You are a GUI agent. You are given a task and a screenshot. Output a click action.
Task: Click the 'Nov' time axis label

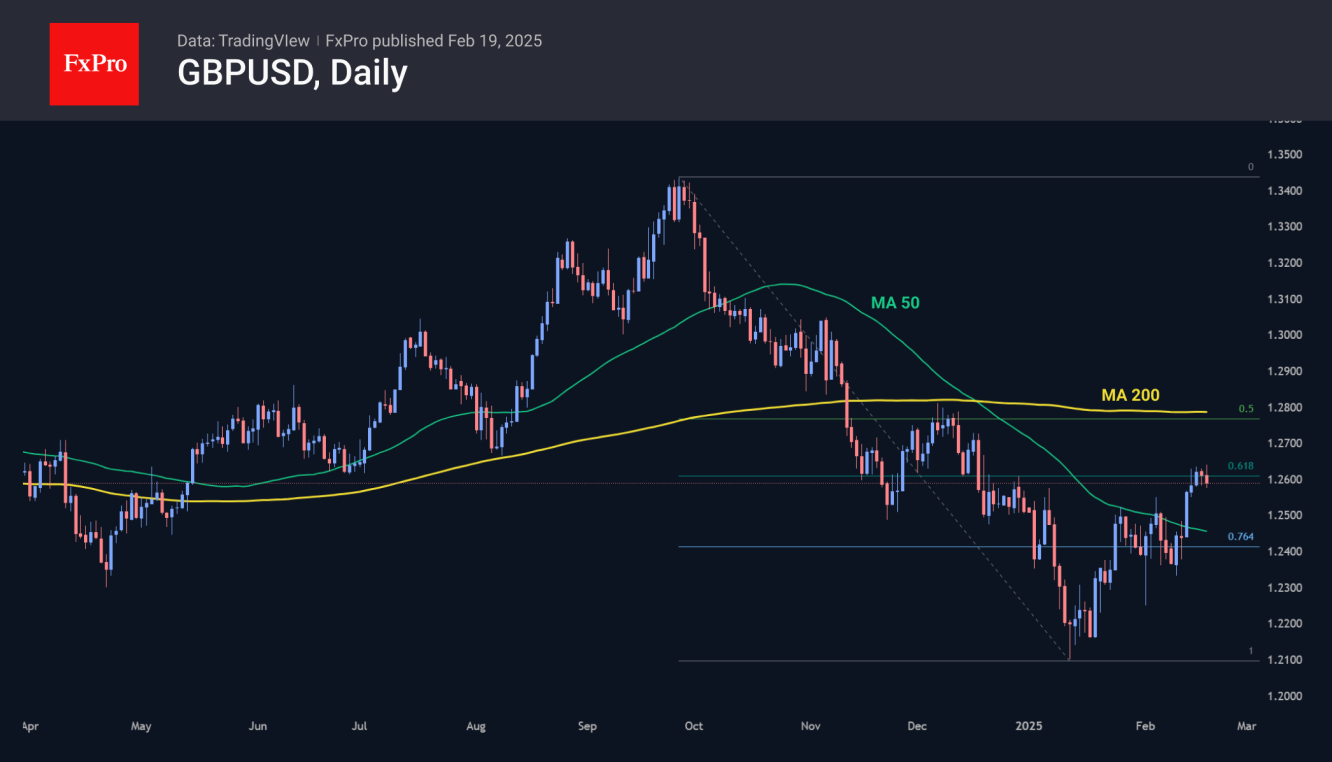[x=811, y=726]
